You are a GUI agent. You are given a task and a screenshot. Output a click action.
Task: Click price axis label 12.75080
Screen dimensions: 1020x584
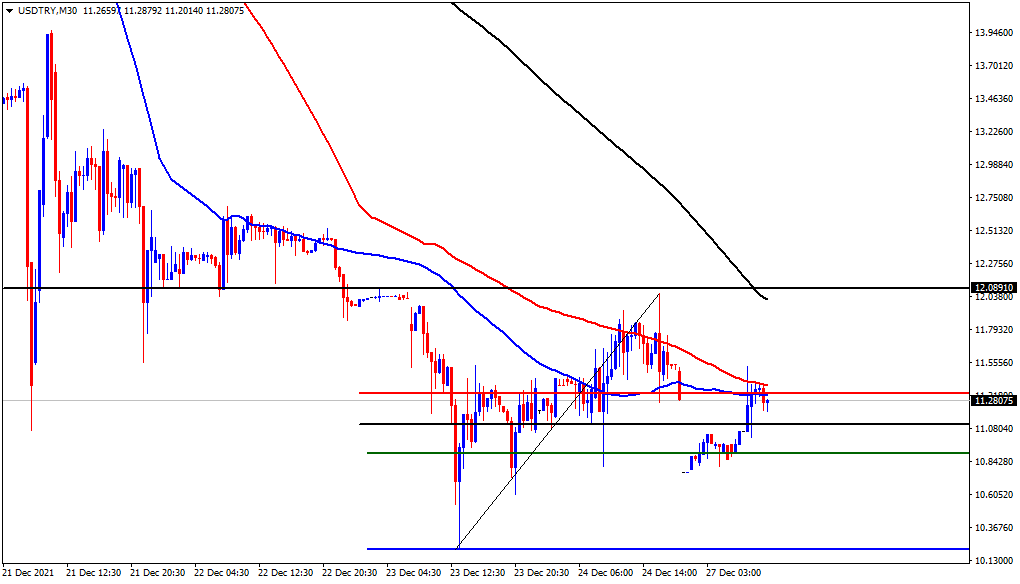994,198
